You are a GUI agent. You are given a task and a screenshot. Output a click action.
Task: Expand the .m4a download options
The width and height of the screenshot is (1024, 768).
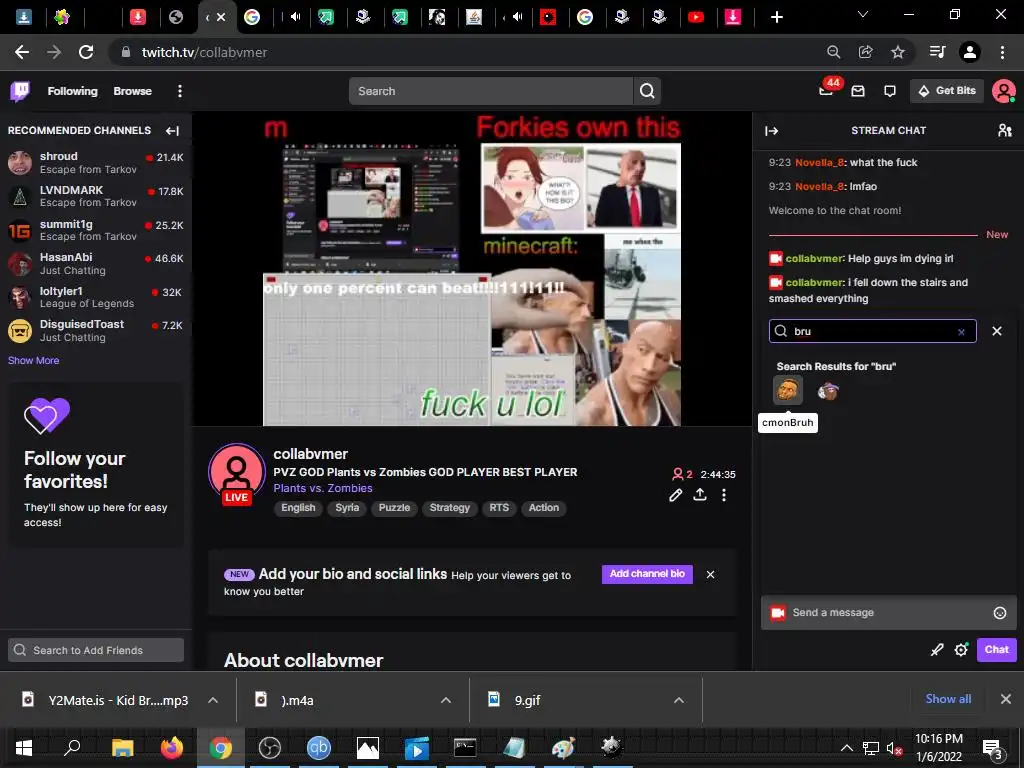[446, 700]
